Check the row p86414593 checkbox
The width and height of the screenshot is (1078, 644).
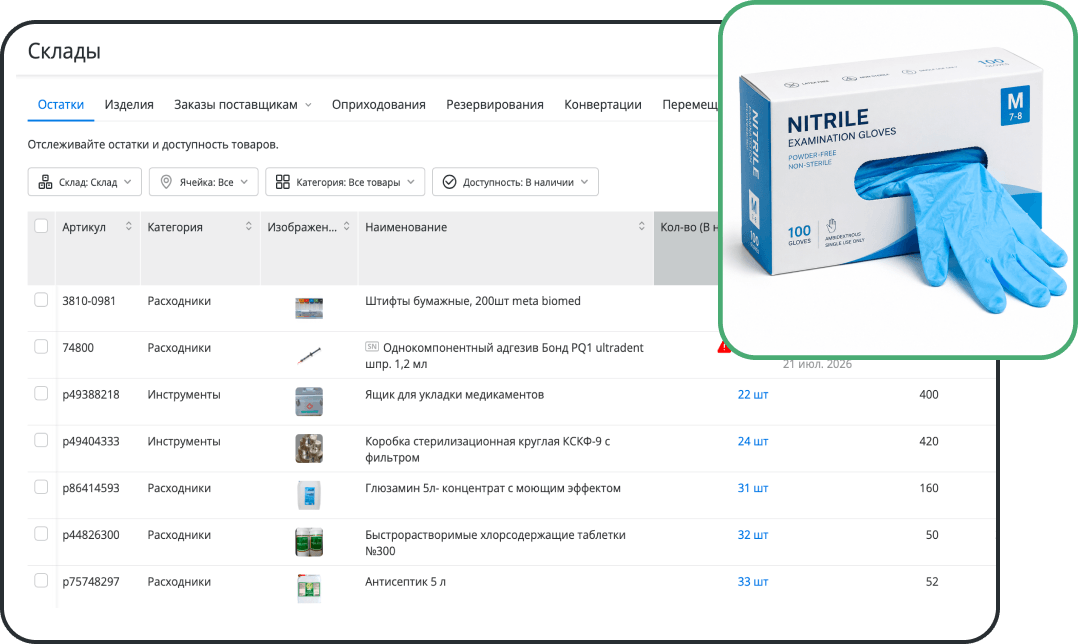41,487
